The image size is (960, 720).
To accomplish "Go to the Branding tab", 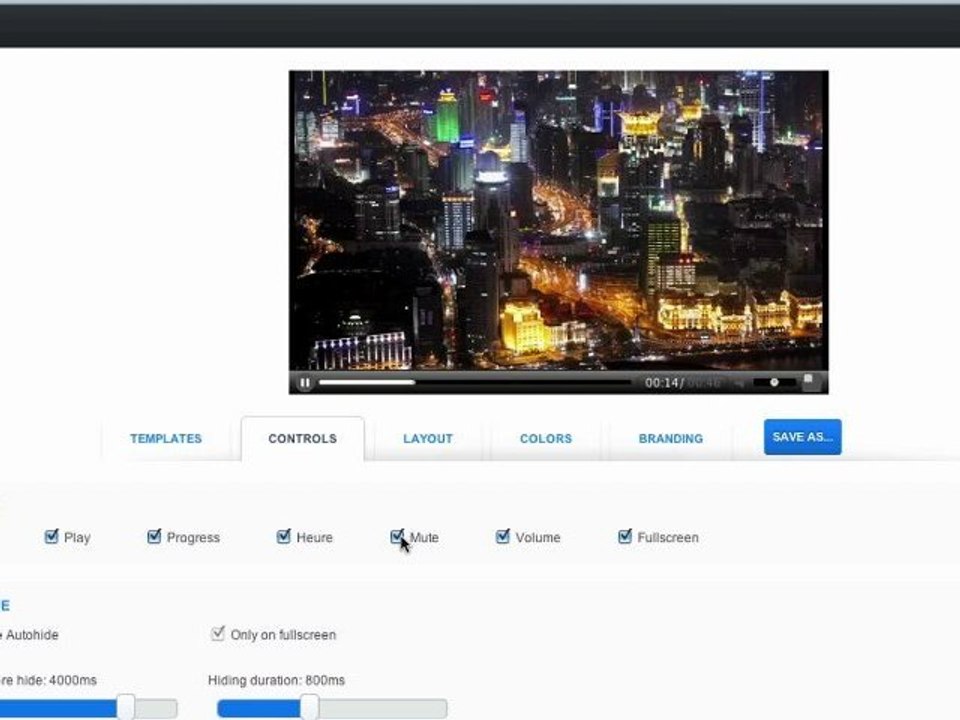I will pyautogui.click(x=670, y=438).
